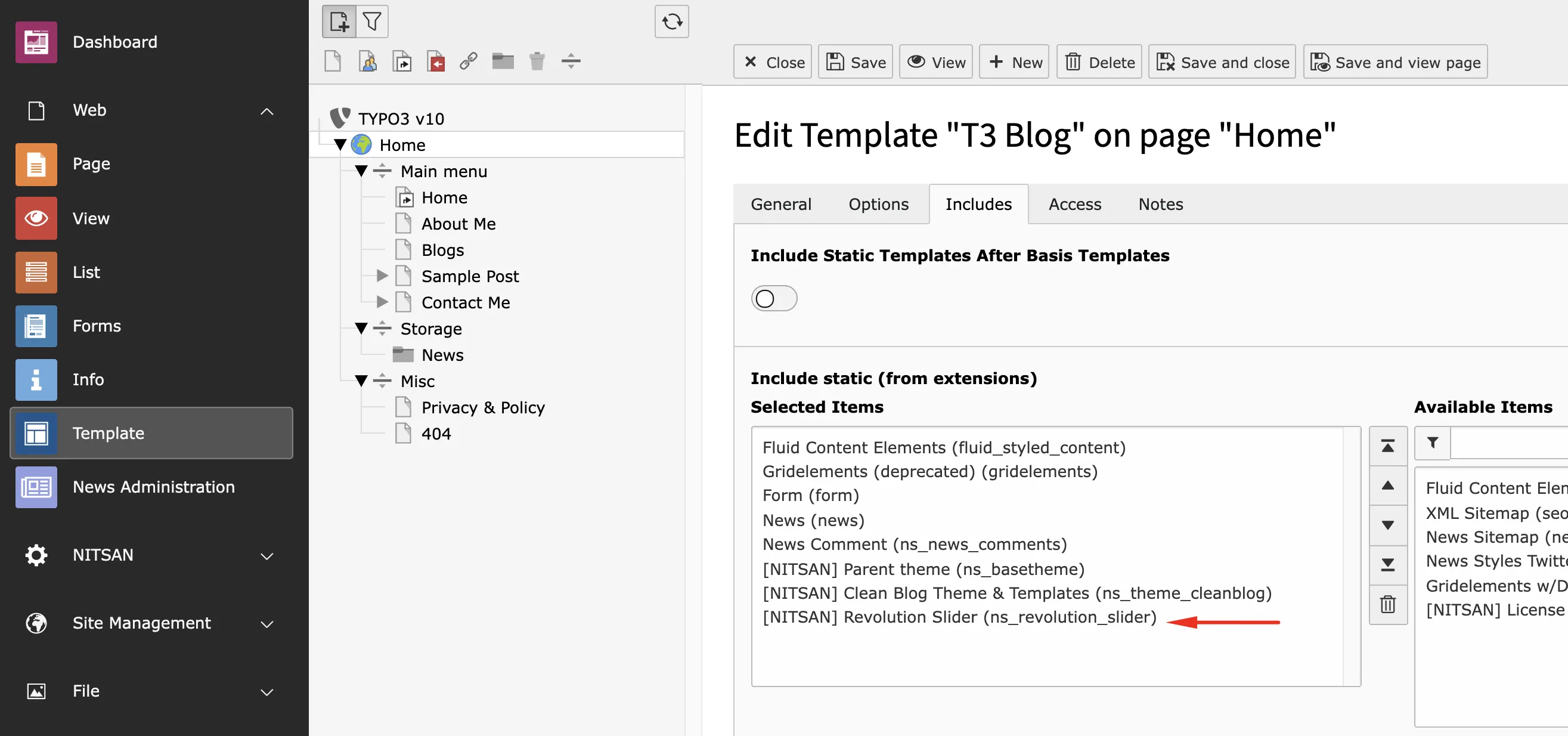Remove selected item with trash icon
Image resolution: width=1568 pixels, height=736 pixels.
(1387, 605)
